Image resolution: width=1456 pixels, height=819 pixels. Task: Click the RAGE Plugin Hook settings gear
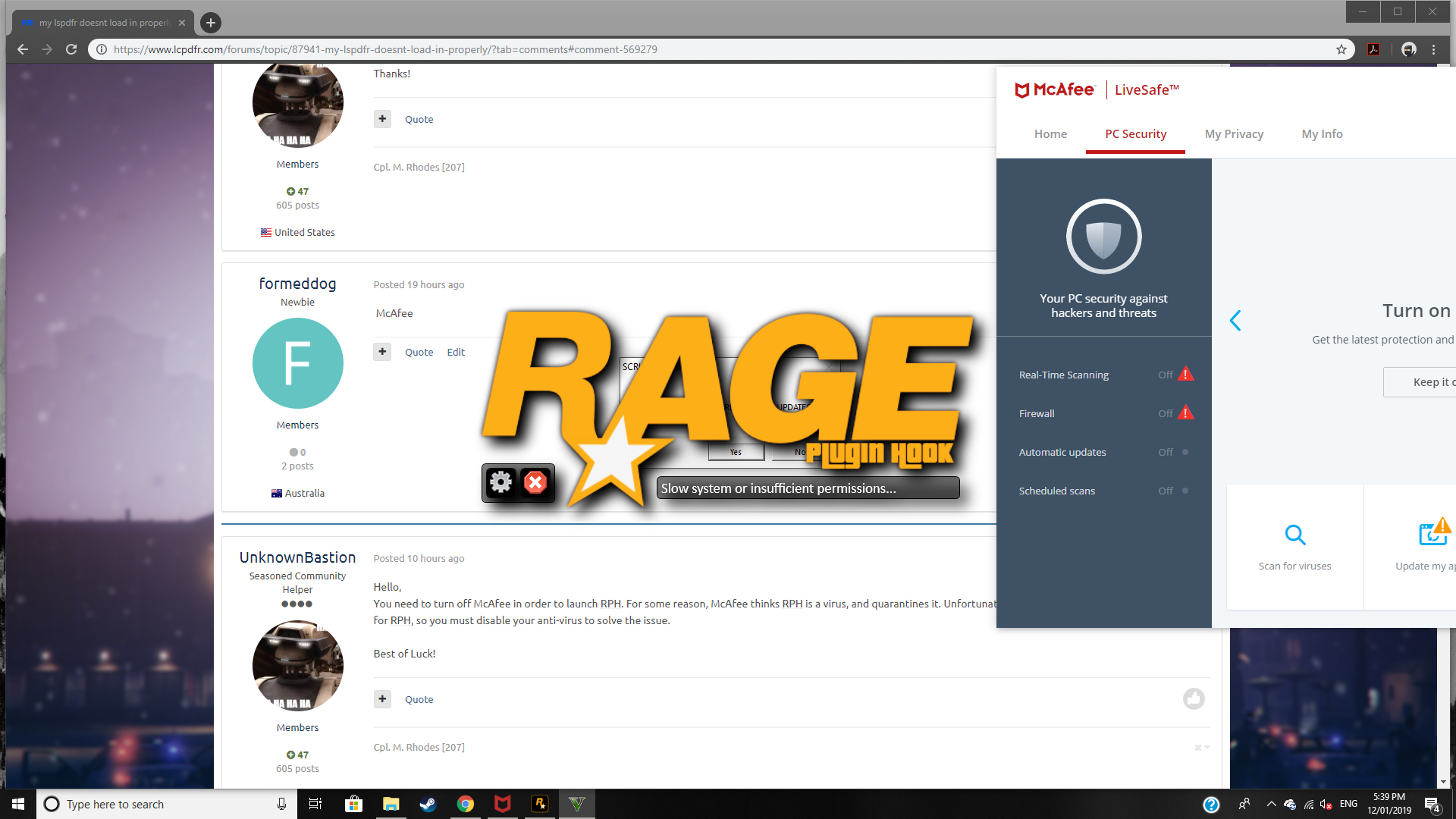(500, 482)
